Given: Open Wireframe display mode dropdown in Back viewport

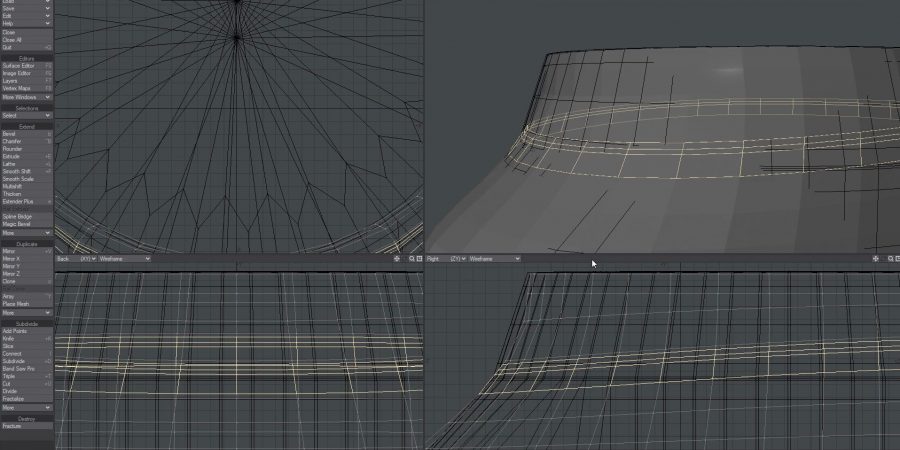Looking at the screenshot, I should tap(125, 259).
